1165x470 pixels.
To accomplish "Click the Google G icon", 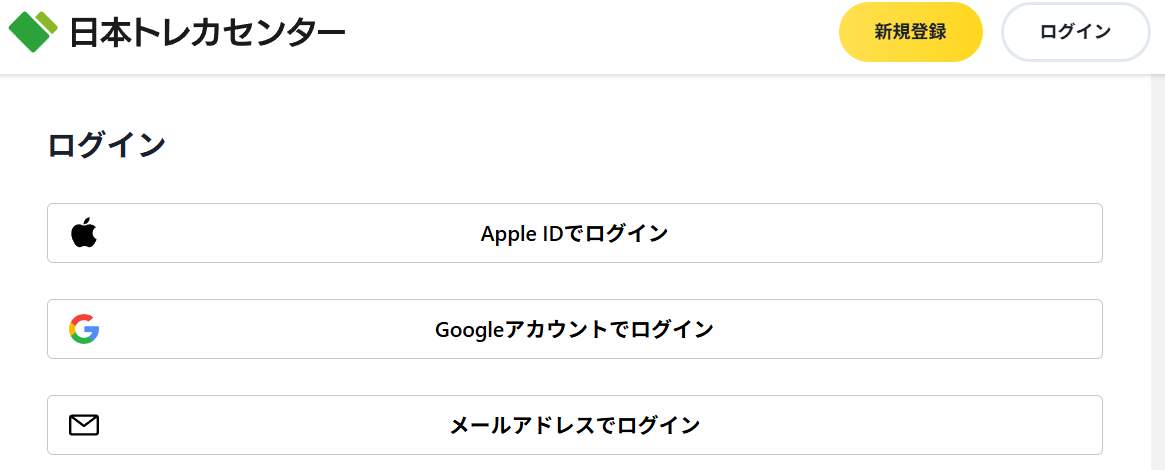I will (x=84, y=329).
